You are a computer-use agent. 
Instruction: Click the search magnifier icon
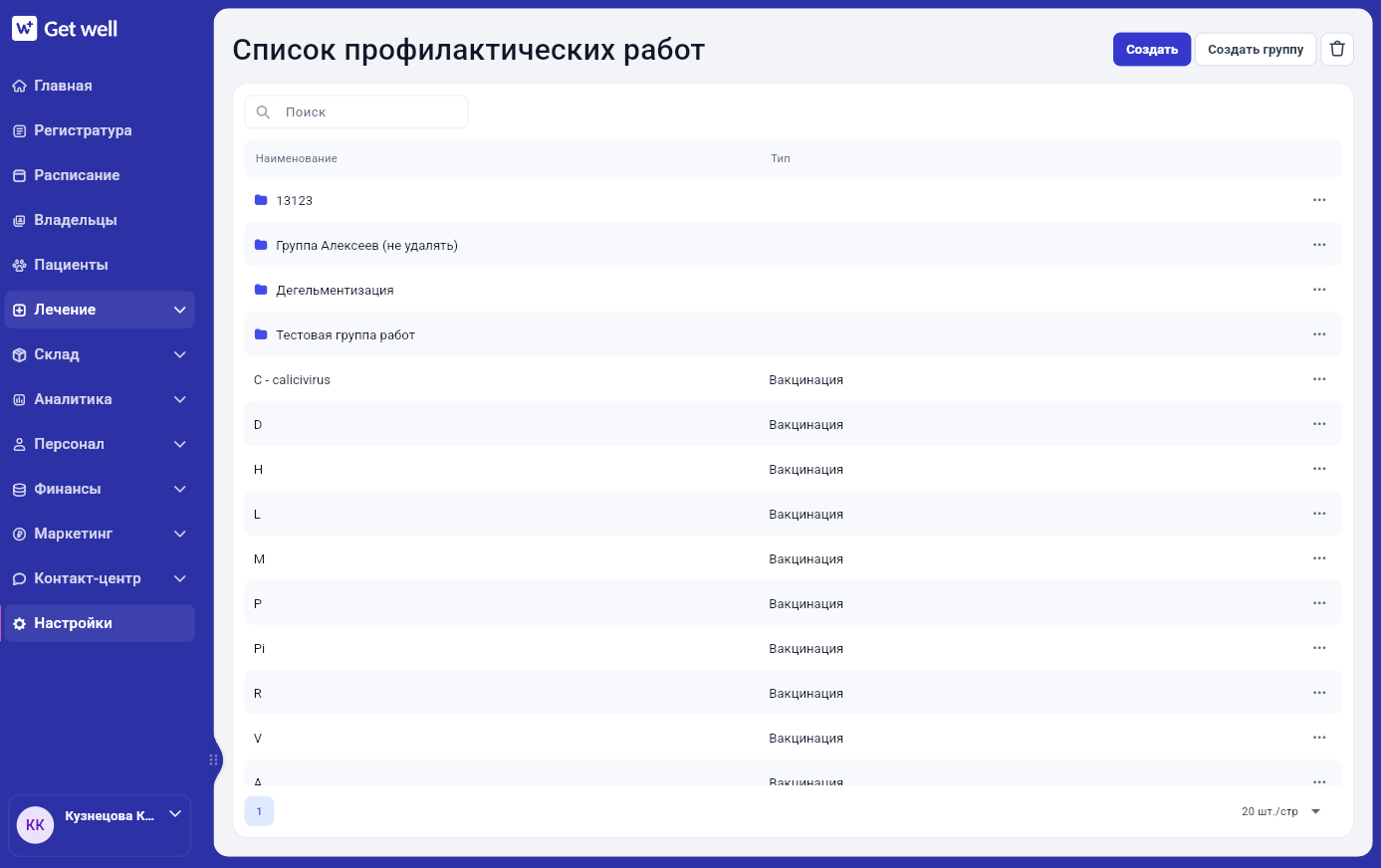(x=263, y=112)
